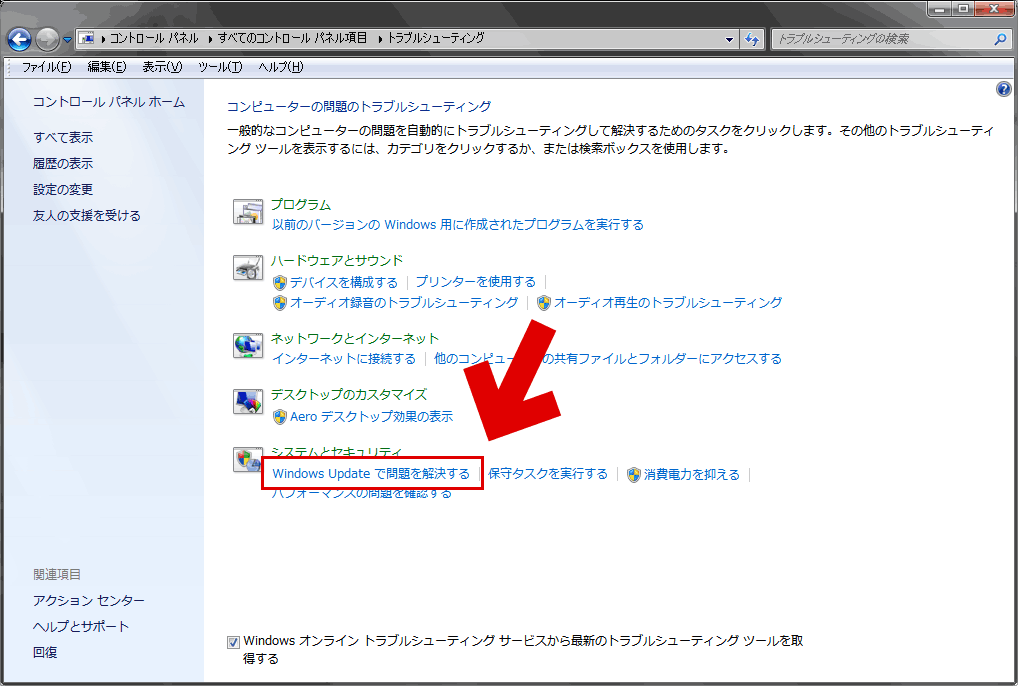The image size is (1018, 686).
Task: Open the ハードウェアとサウンド heading
Action: [337, 260]
